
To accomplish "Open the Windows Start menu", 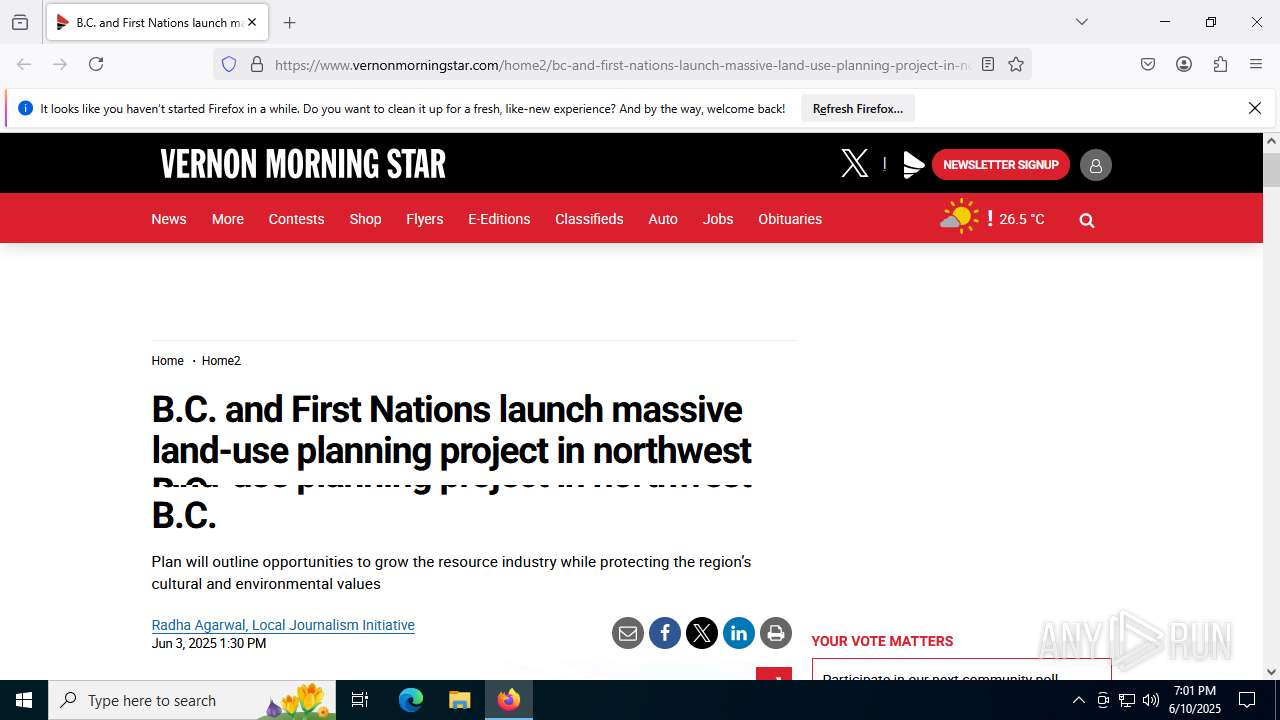I will tap(24, 700).
